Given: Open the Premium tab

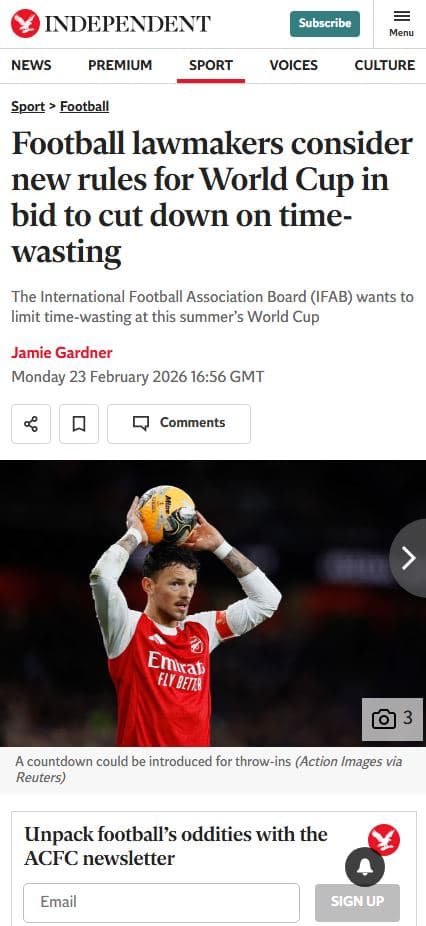Looking at the screenshot, I should click(x=120, y=65).
